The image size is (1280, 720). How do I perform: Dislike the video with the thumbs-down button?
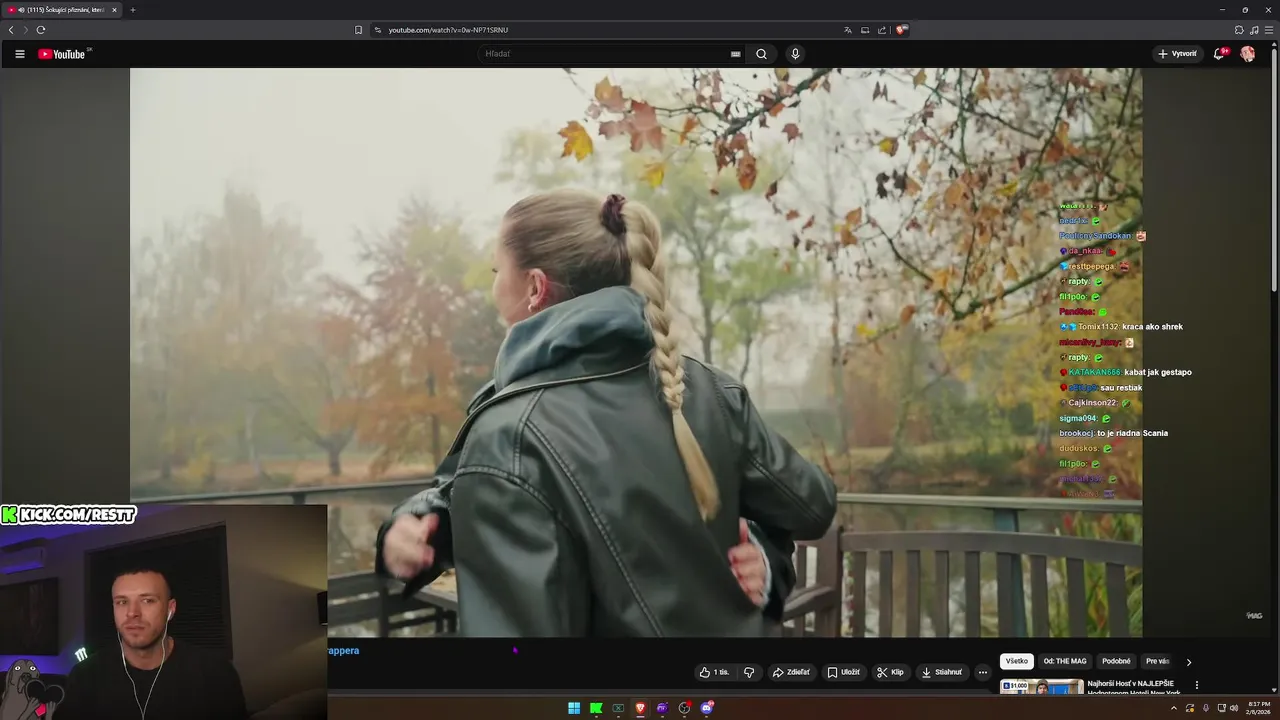[x=749, y=672]
